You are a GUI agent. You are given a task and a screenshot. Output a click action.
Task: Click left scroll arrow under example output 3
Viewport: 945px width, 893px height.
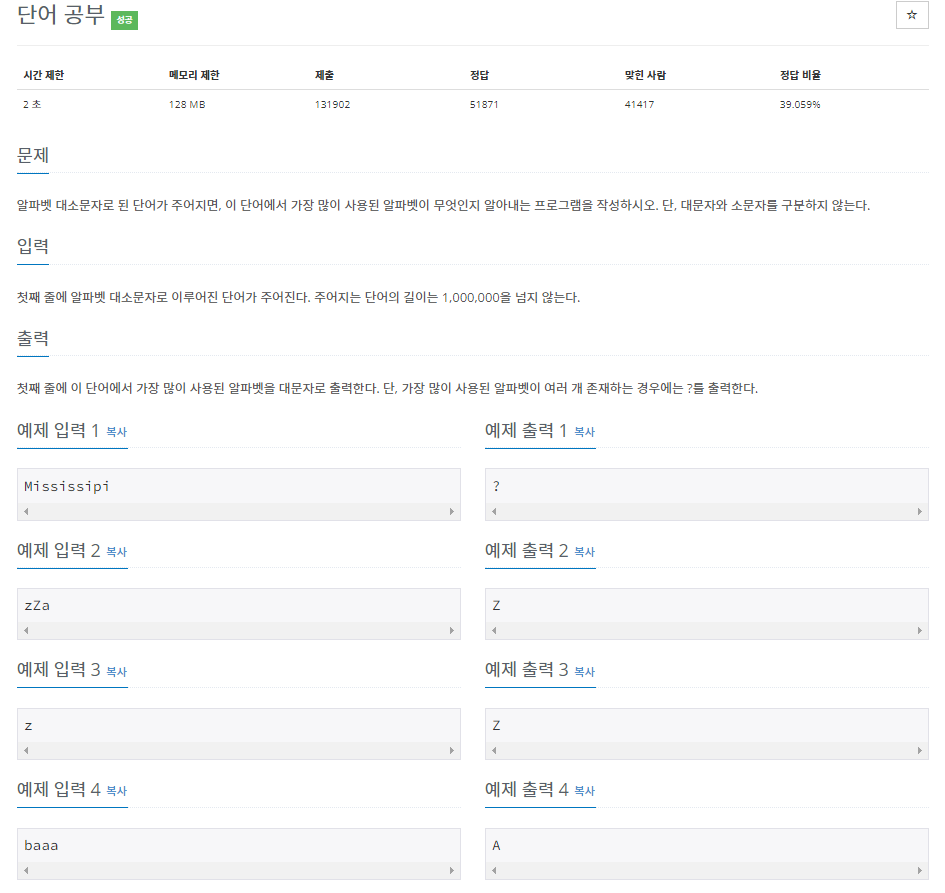(494, 751)
